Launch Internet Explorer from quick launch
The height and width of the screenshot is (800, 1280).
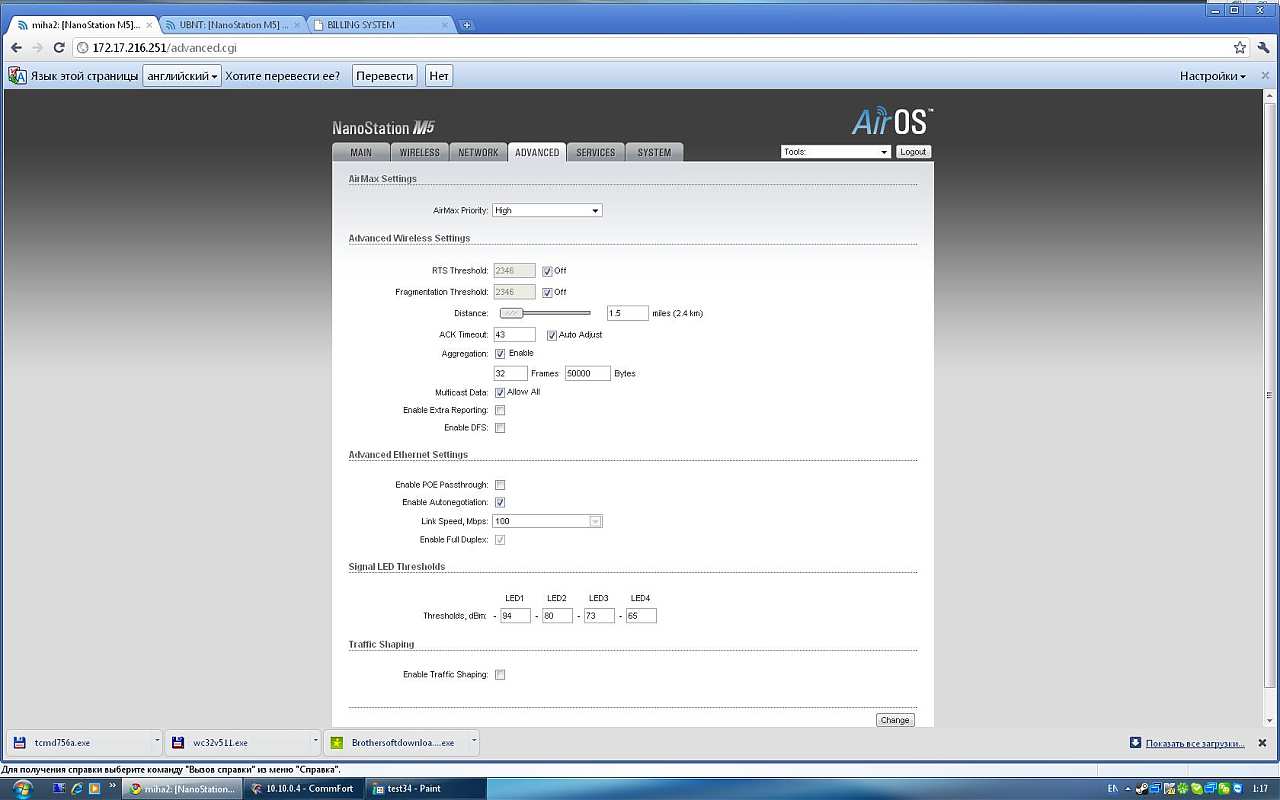(77, 788)
